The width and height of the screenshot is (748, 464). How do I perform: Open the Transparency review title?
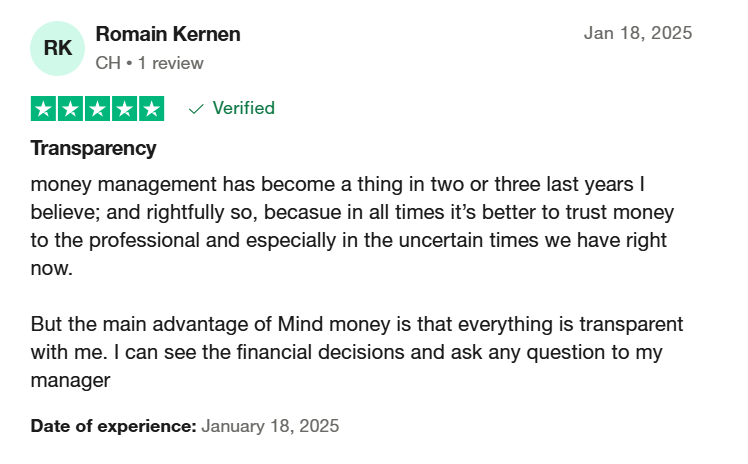94,148
